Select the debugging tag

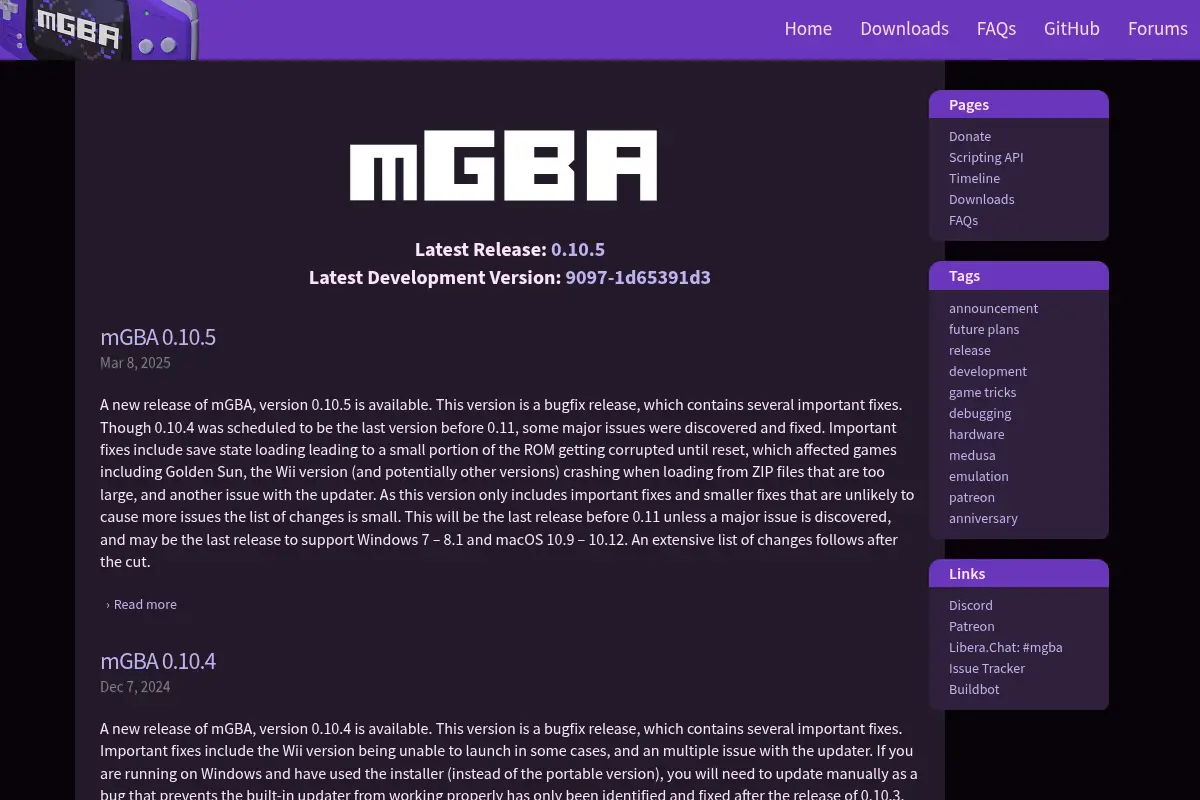click(980, 413)
